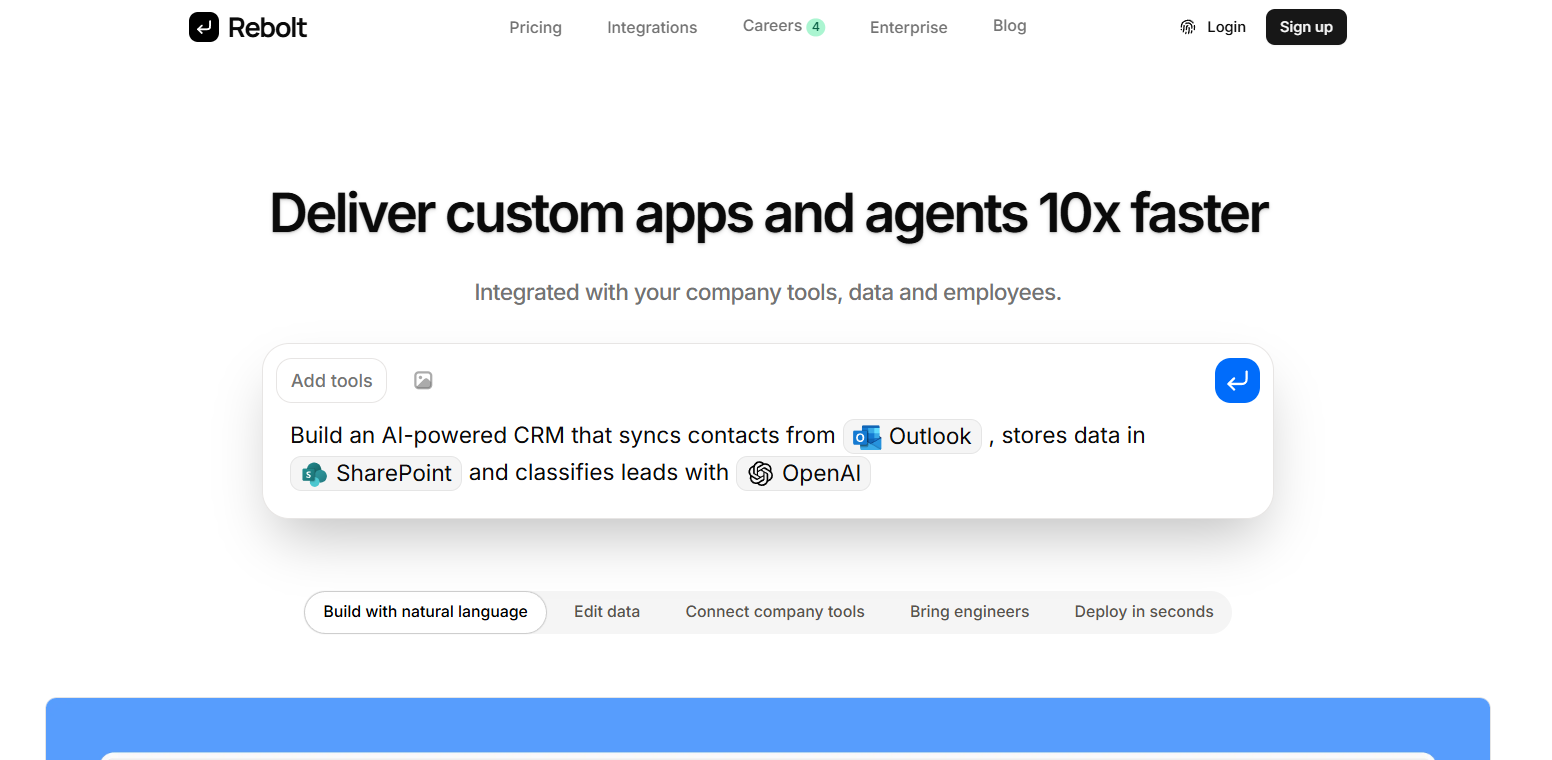Switch to the Edit data tab
Screen dimensions: 1552x760
(x=607, y=612)
